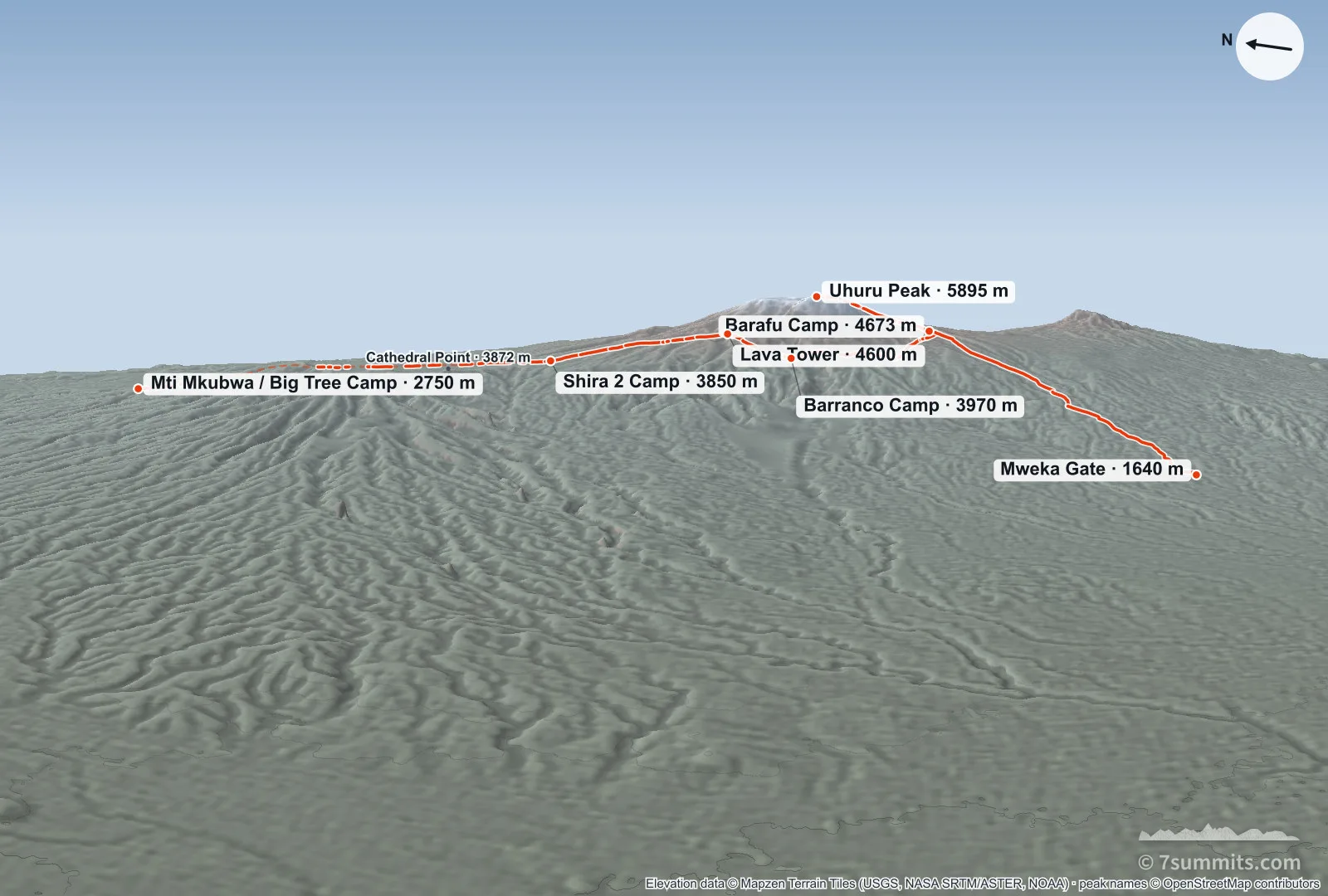Click the Cathedral Point 3872 m label
This screenshot has width=1328, height=896.
448,358
